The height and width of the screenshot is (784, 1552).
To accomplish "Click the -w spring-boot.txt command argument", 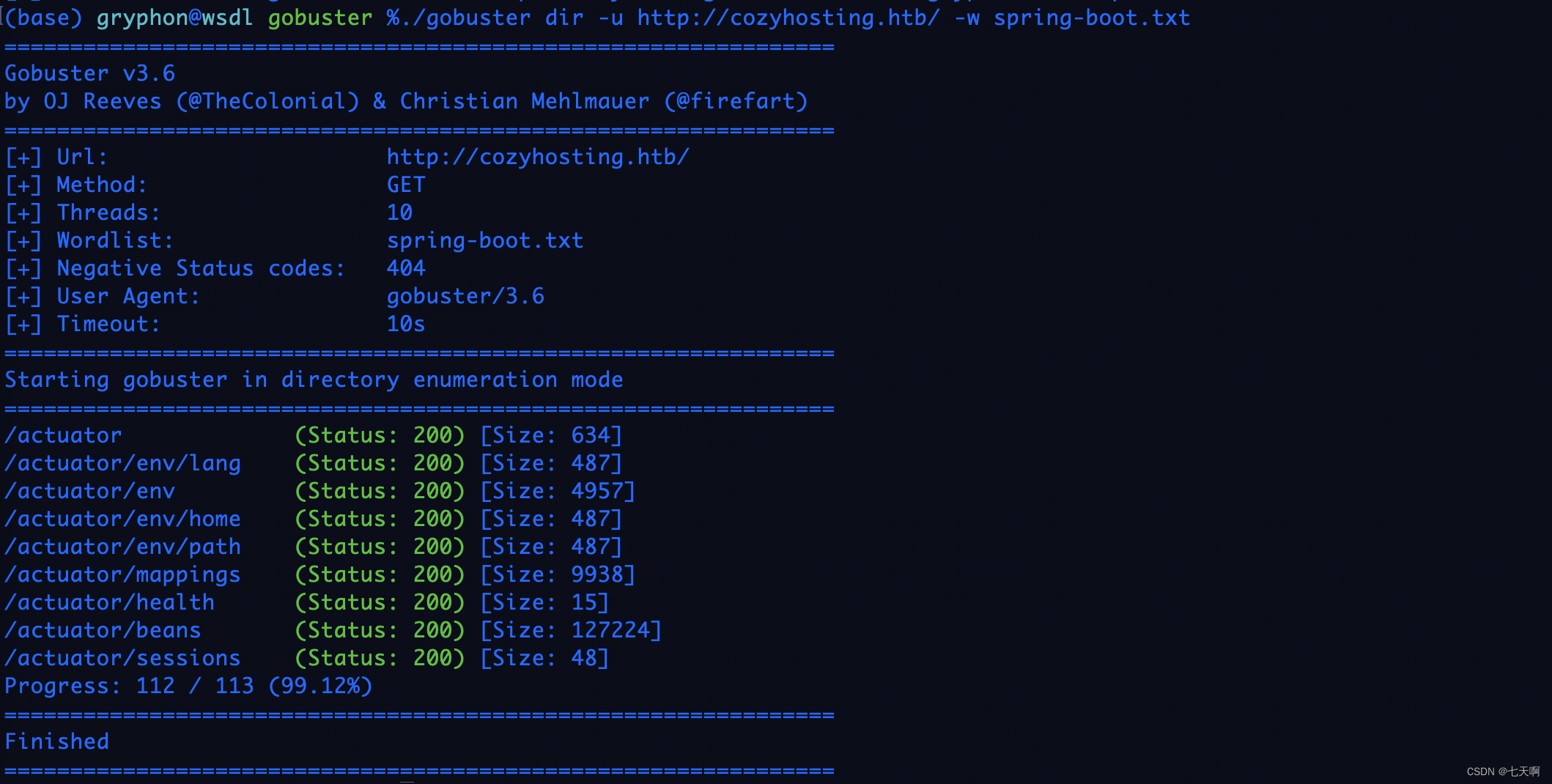I will point(1072,18).
